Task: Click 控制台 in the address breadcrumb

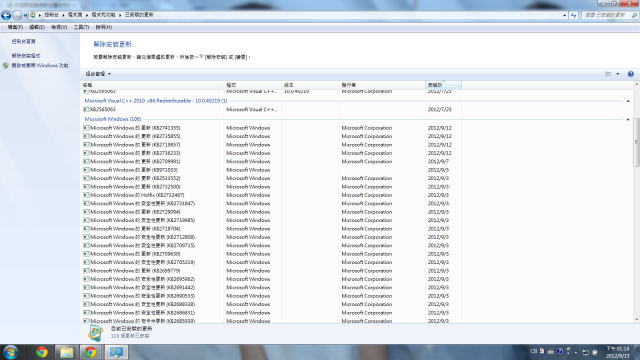Action: (x=51, y=15)
